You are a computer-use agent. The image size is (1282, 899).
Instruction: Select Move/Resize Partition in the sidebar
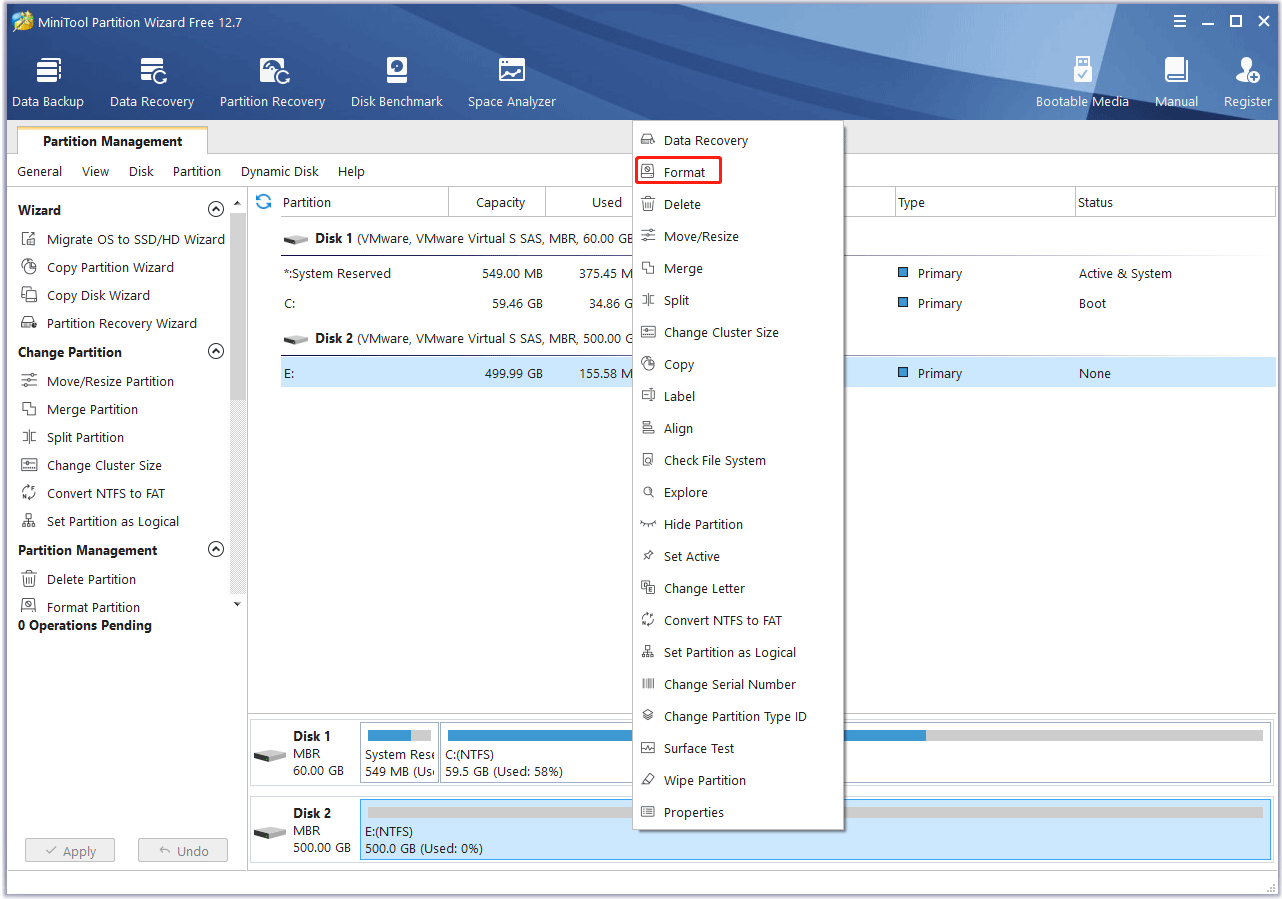98,381
